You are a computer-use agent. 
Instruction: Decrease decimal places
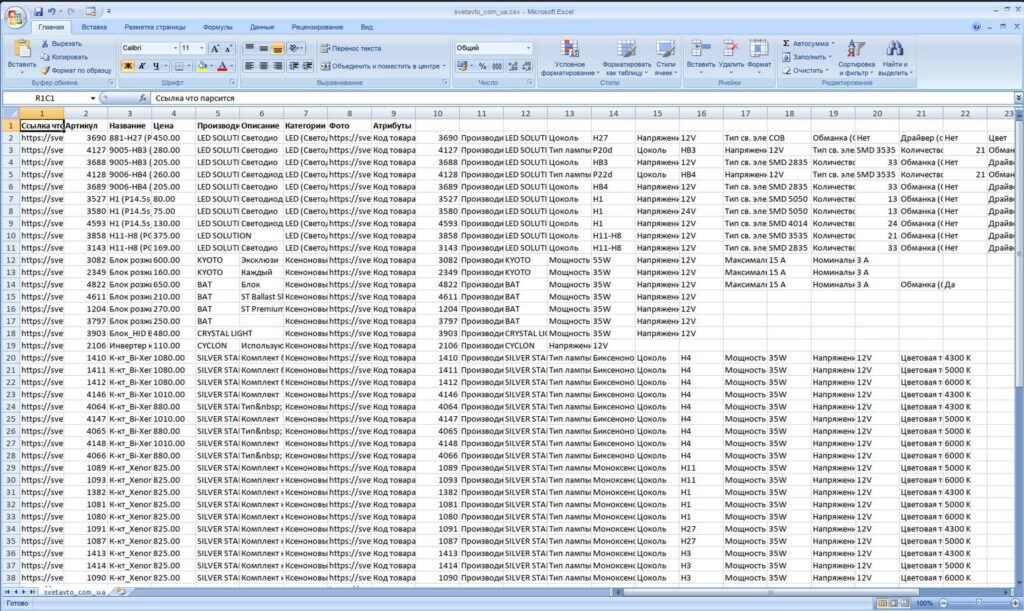[526, 66]
